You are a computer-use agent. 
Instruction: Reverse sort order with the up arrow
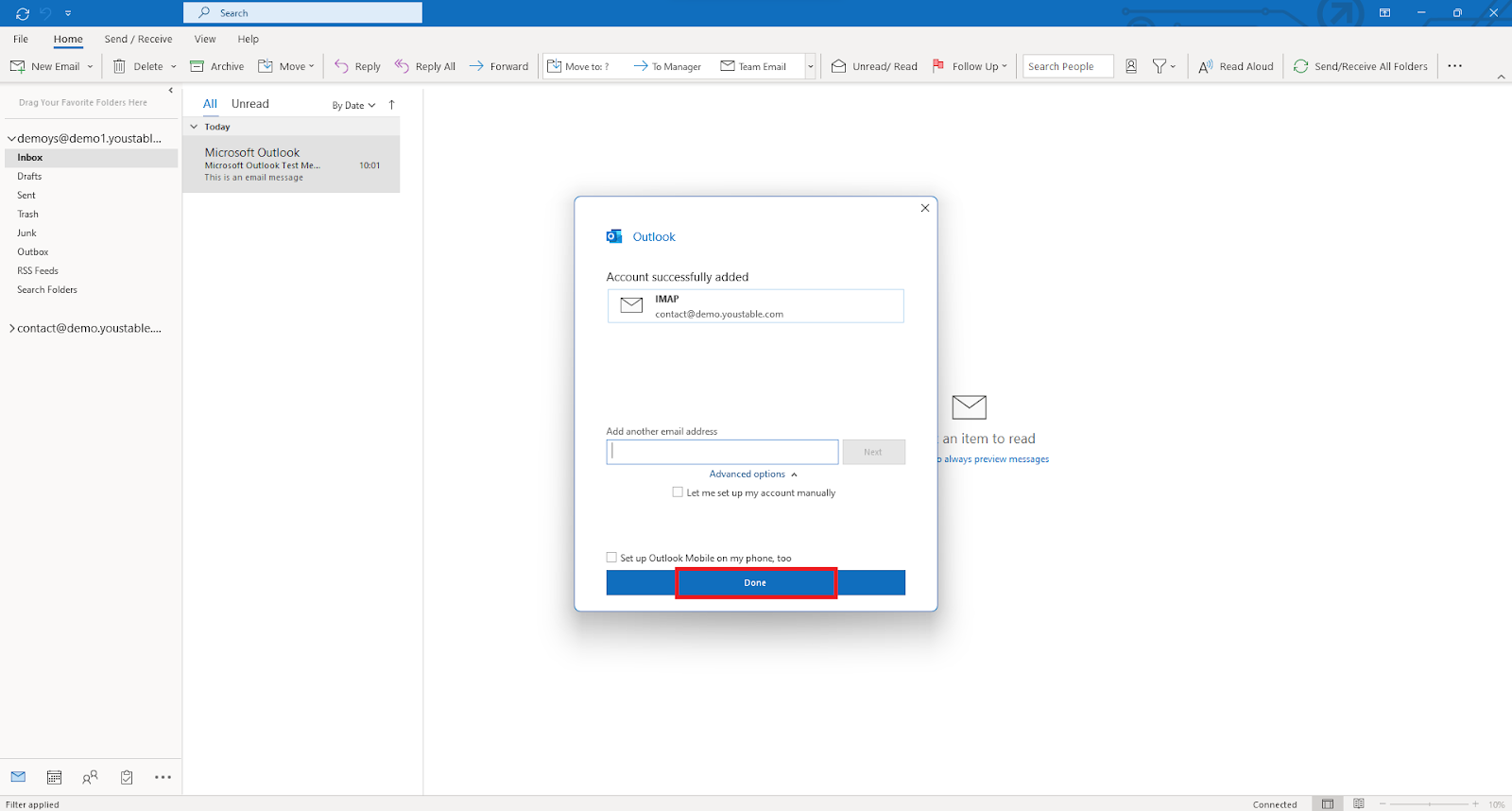point(391,105)
